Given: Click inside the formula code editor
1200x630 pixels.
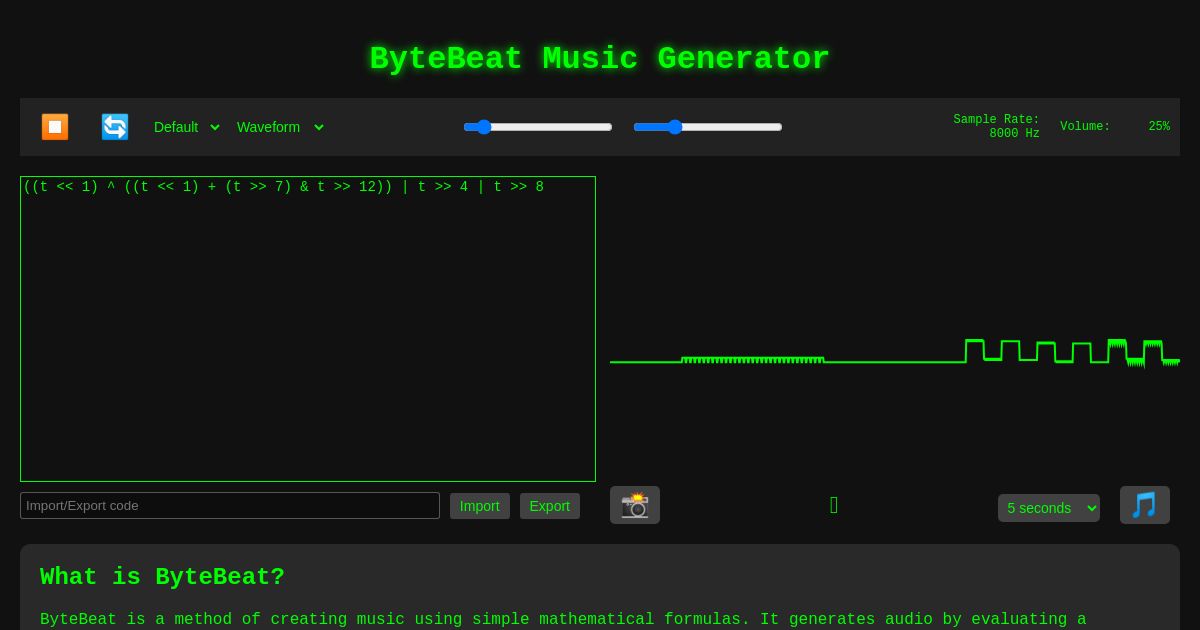Looking at the screenshot, I should pos(308,329).
